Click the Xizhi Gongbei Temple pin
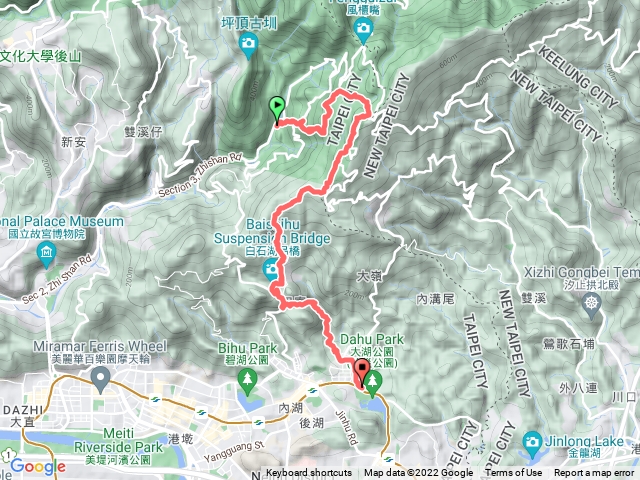This screenshot has width=640, height=480. tap(591, 304)
